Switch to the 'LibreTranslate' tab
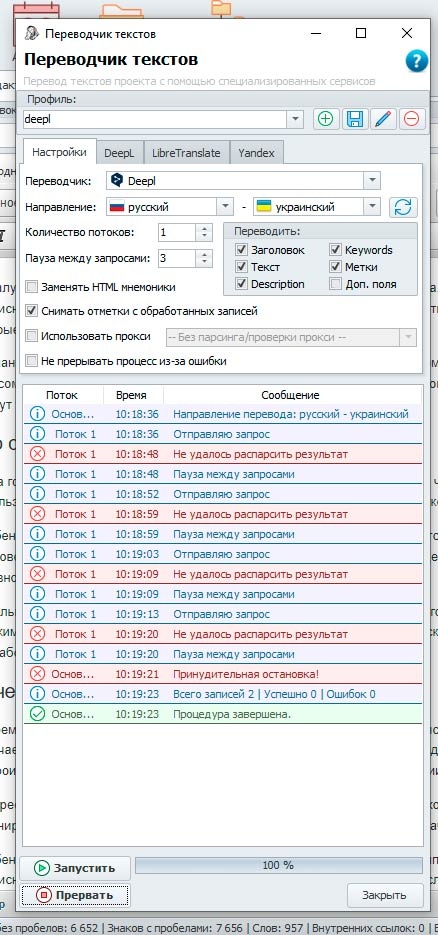 click(186, 153)
